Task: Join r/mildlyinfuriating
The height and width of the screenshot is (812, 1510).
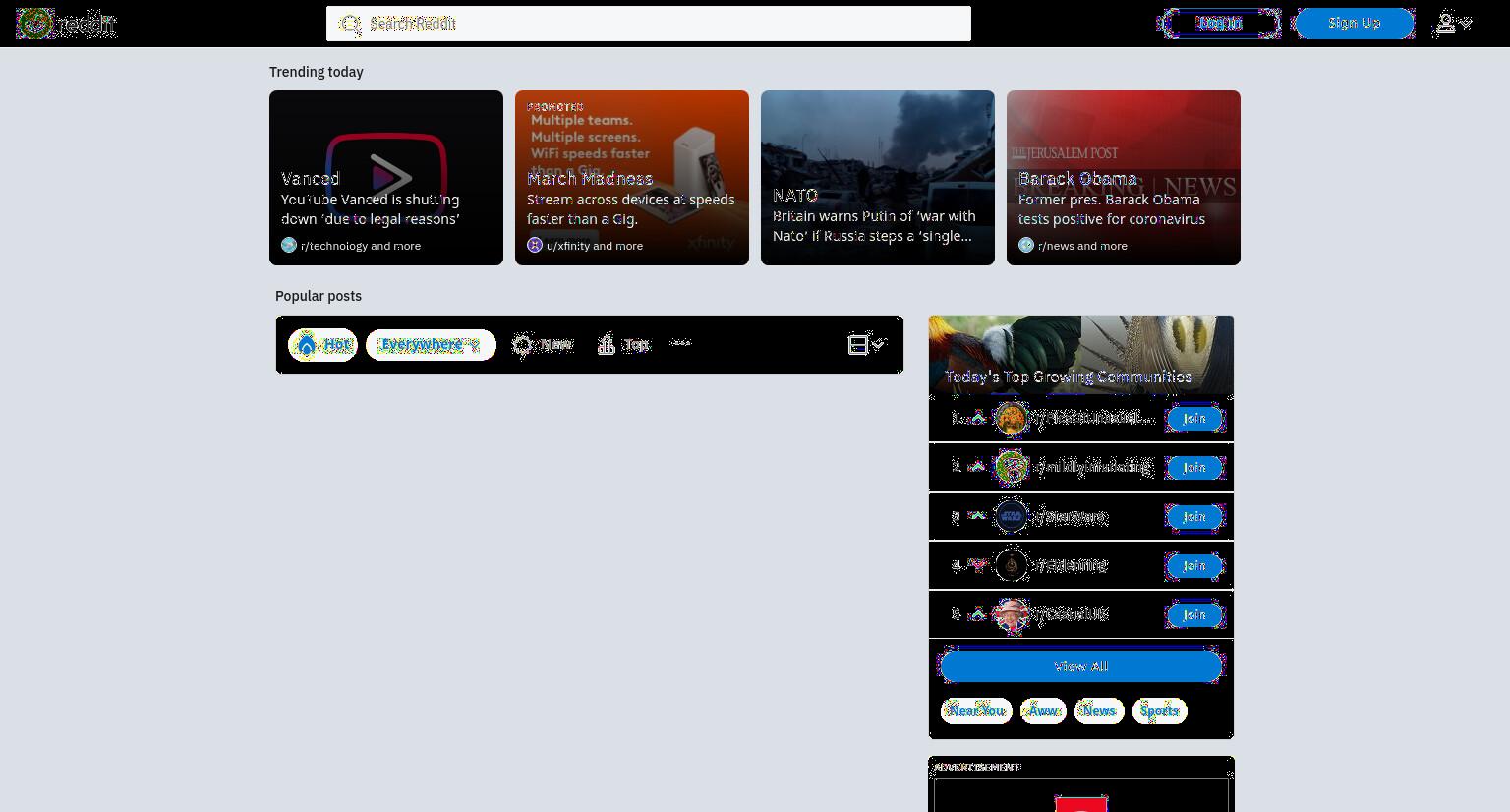Action: pos(1194,468)
